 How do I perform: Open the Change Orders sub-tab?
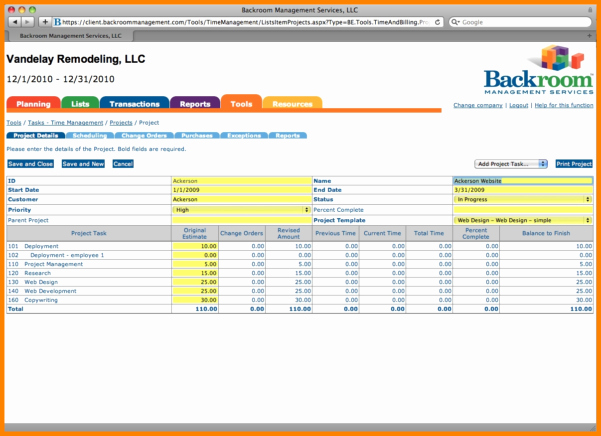pos(144,136)
